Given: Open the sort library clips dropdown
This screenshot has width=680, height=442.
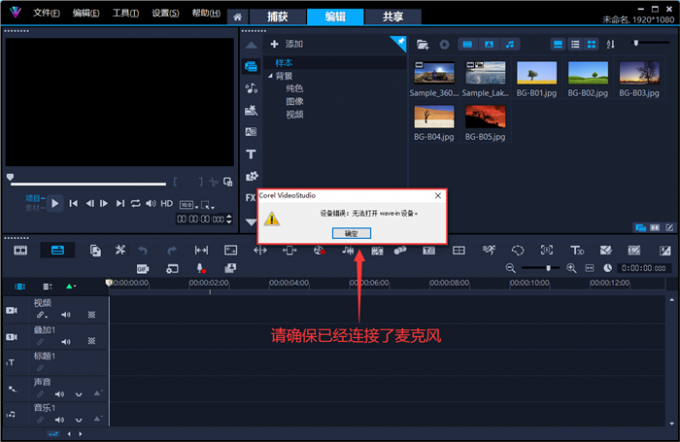Looking at the screenshot, I should click(x=610, y=44).
